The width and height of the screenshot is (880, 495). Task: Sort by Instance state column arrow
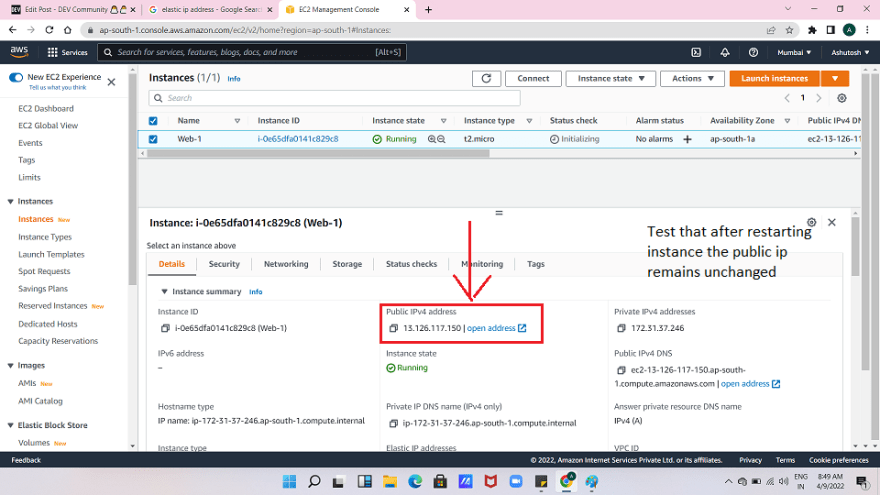[x=443, y=121]
